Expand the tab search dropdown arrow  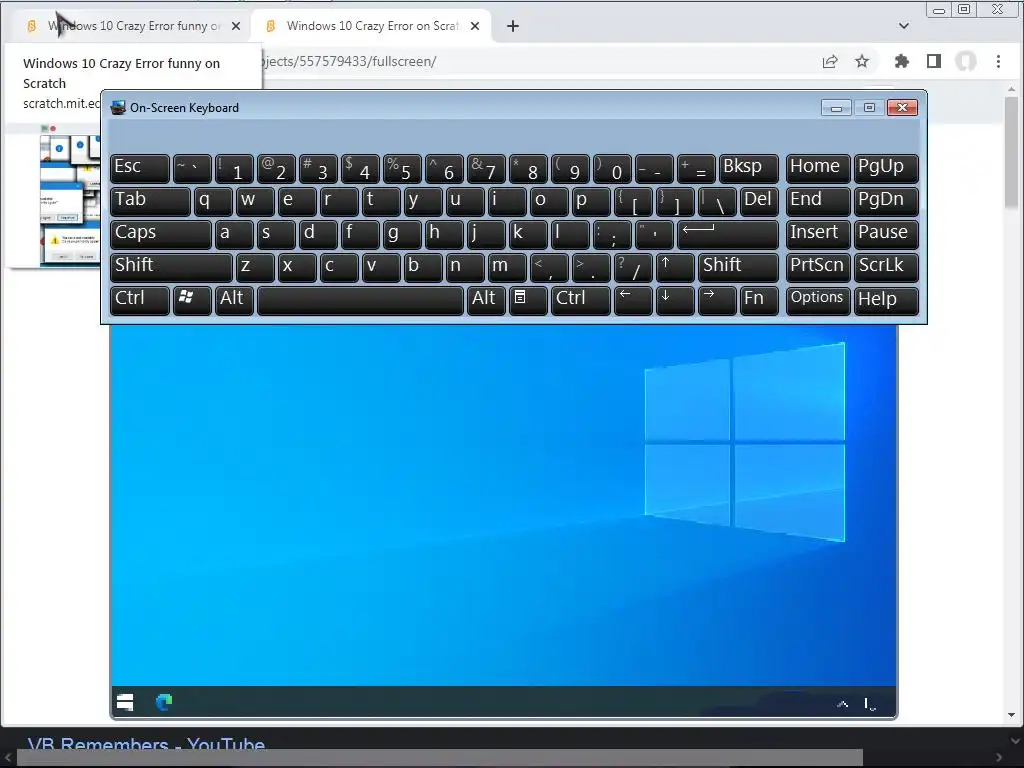(x=904, y=26)
